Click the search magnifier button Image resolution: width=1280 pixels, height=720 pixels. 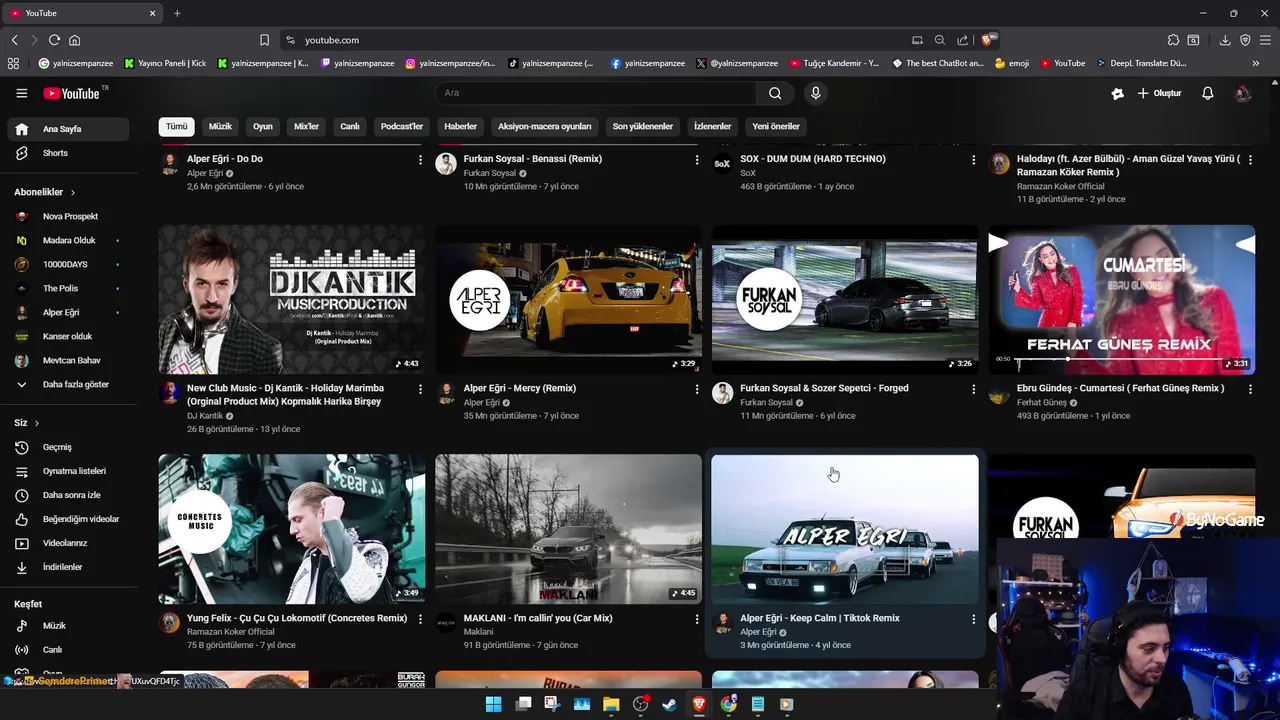[775, 93]
